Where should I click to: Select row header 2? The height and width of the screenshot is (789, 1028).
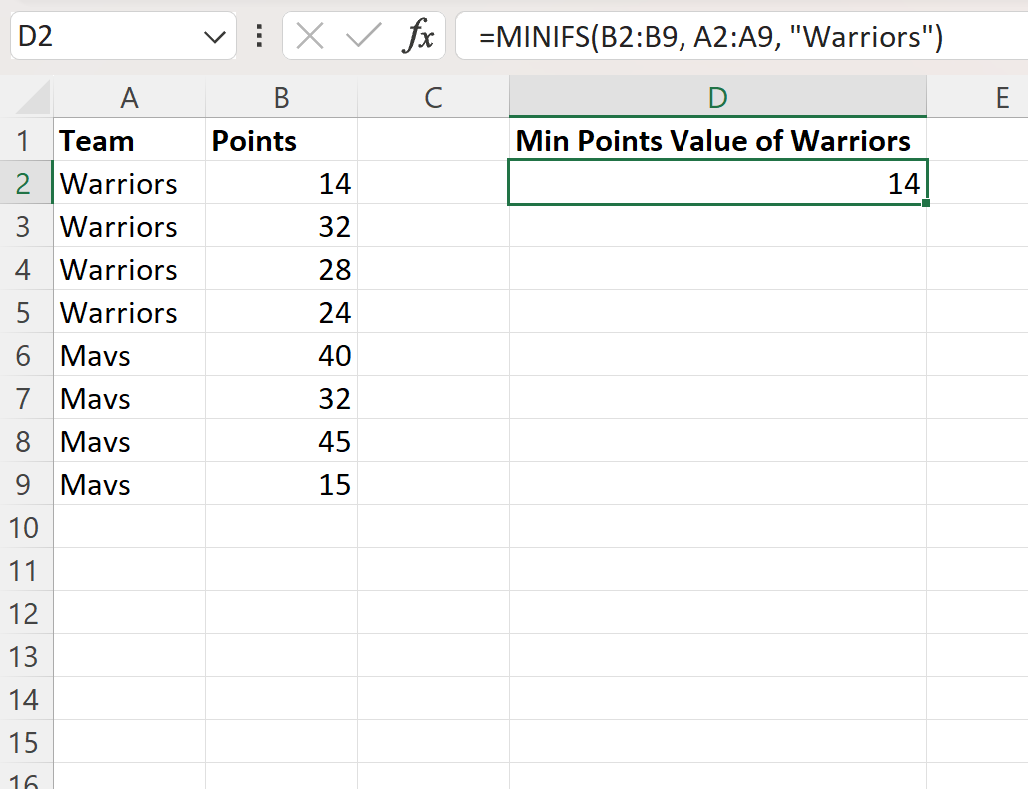click(26, 183)
